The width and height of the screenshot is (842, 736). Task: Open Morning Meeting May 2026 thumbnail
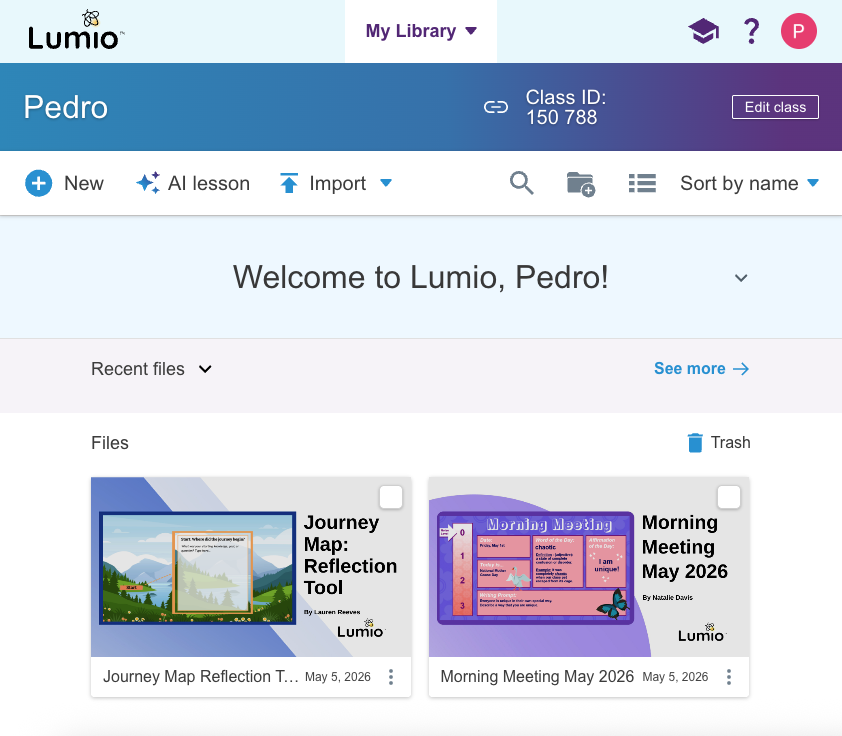click(x=589, y=567)
